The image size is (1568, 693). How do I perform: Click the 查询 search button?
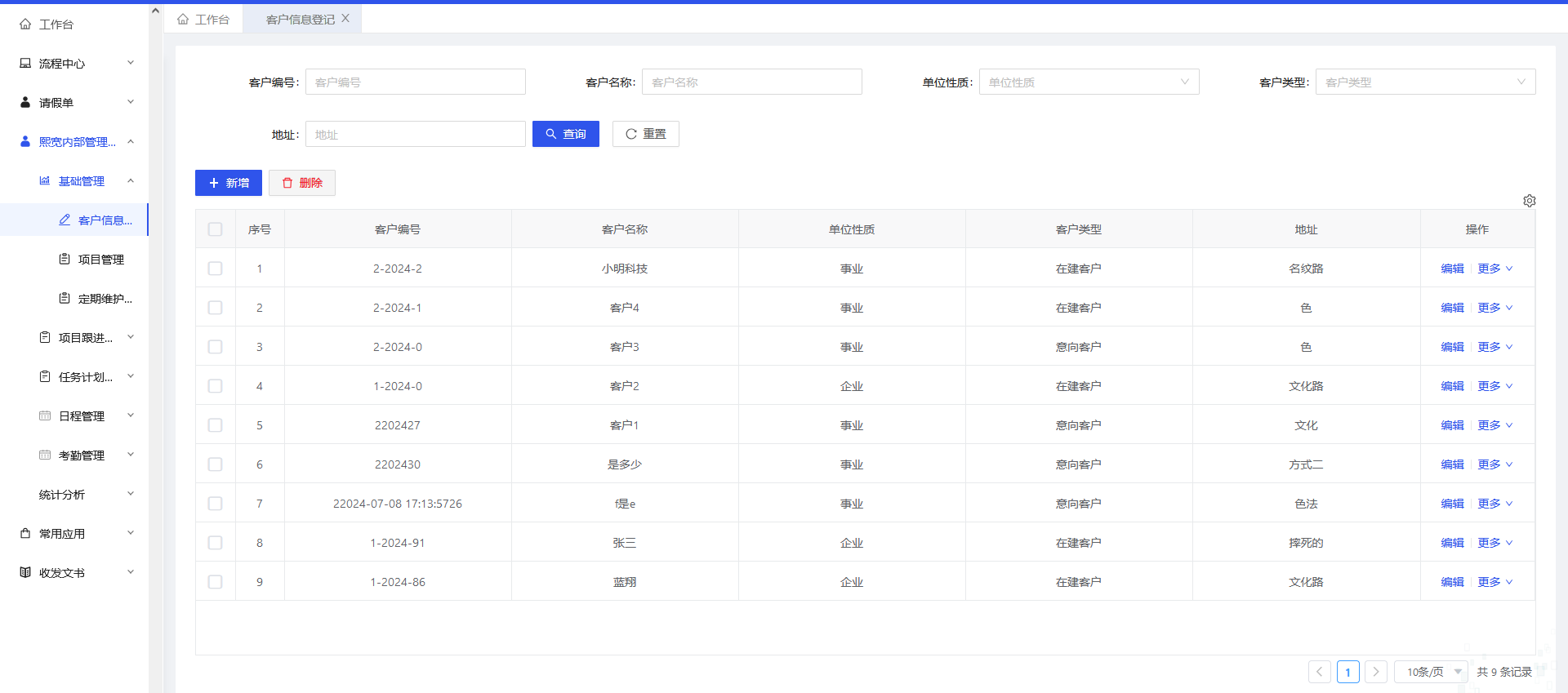566,134
